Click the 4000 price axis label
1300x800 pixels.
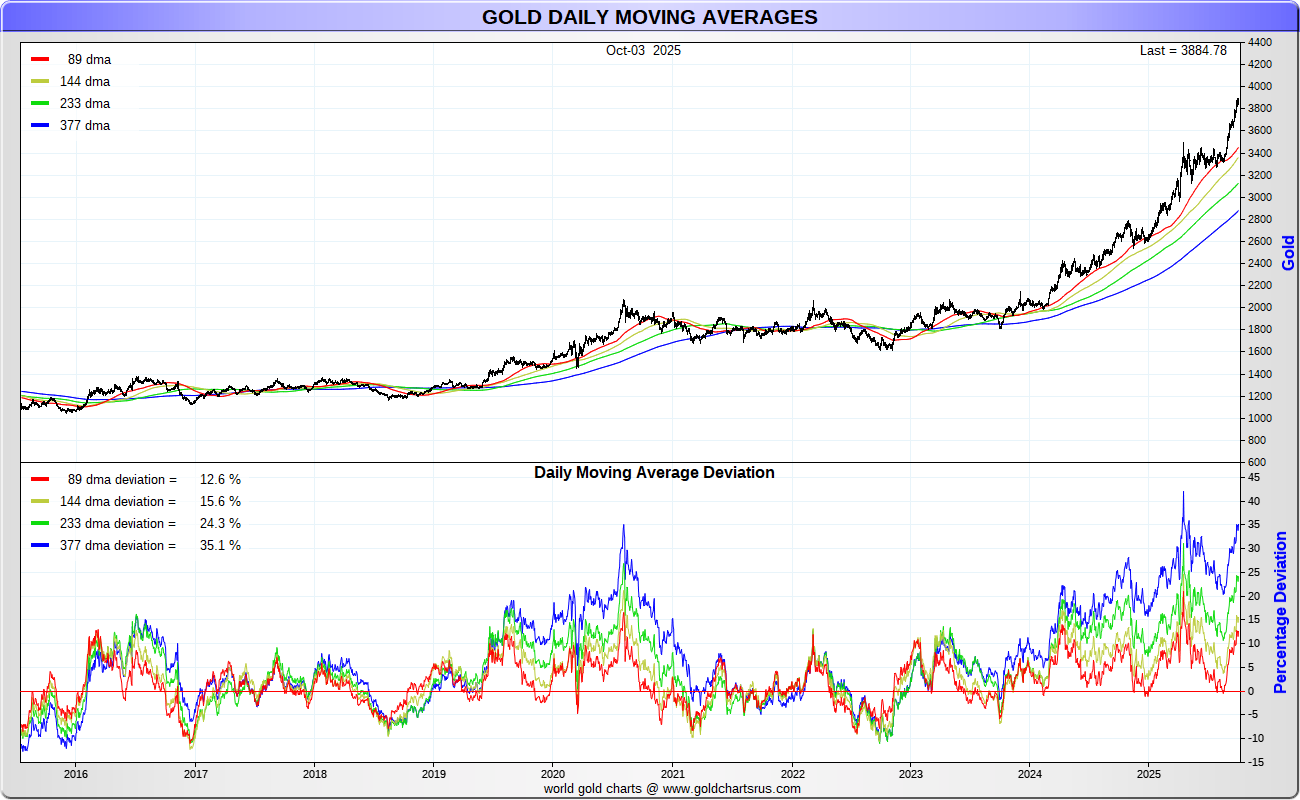(1260, 87)
